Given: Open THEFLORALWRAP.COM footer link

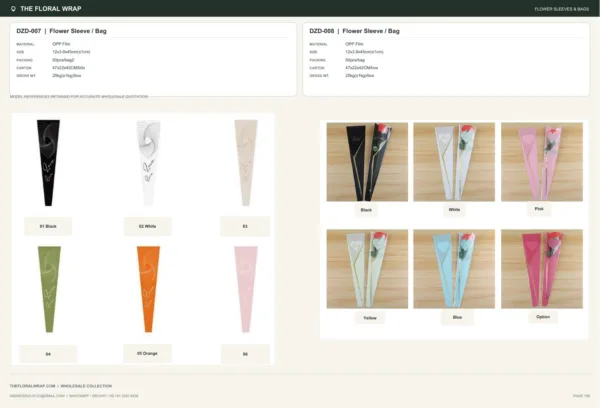Looking at the screenshot, I should tap(33, 386).
